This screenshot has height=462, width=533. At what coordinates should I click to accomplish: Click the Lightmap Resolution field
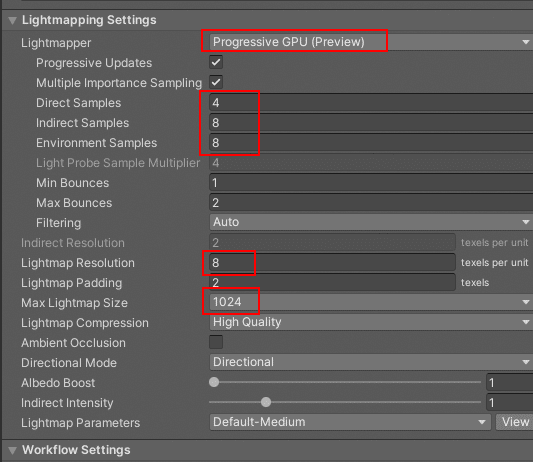click(332, 262)
